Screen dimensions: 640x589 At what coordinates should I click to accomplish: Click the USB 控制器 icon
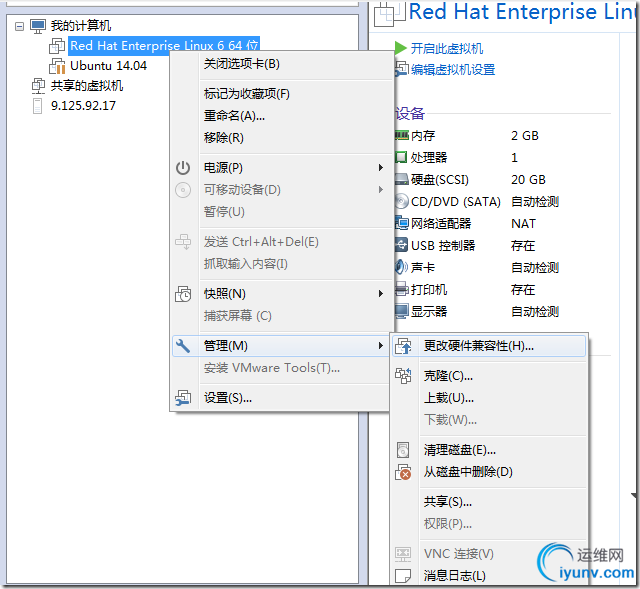(401, 245)
